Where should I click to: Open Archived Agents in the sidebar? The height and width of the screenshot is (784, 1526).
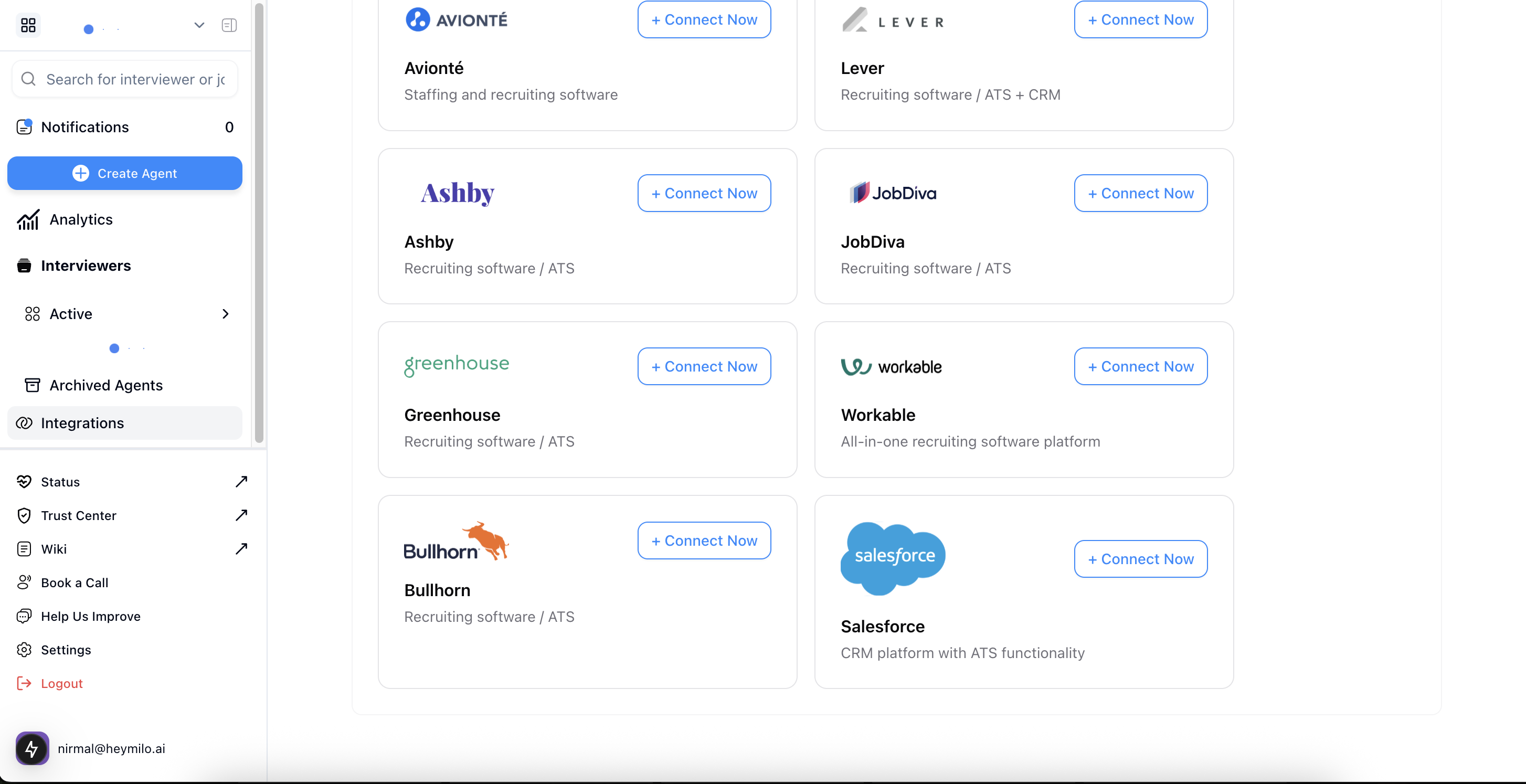(x=105, y=385)
